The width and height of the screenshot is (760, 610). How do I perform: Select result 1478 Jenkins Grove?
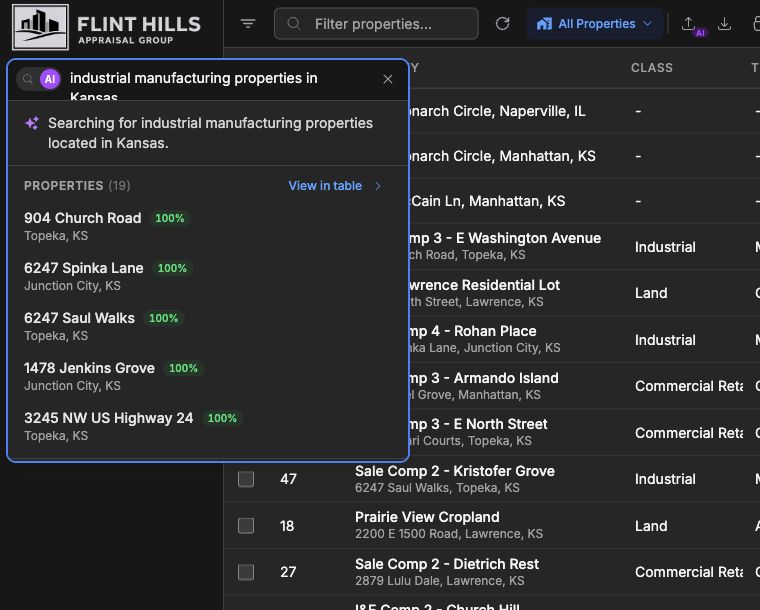[208, 376]
